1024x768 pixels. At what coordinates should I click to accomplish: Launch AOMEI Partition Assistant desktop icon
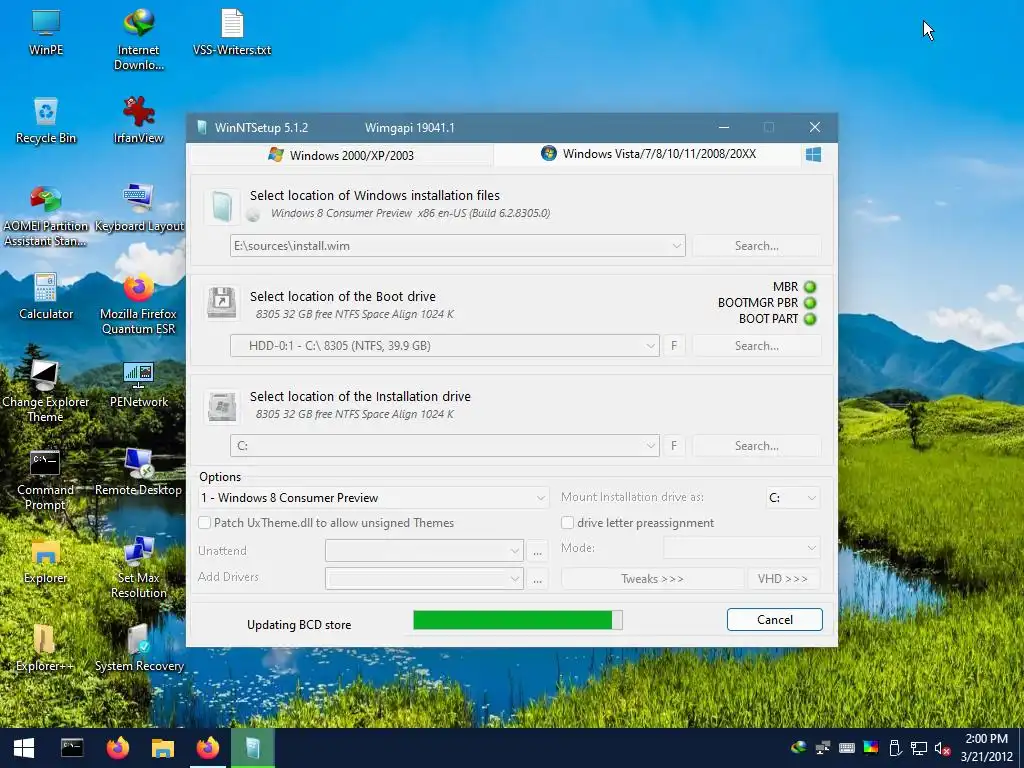point(46,216)
